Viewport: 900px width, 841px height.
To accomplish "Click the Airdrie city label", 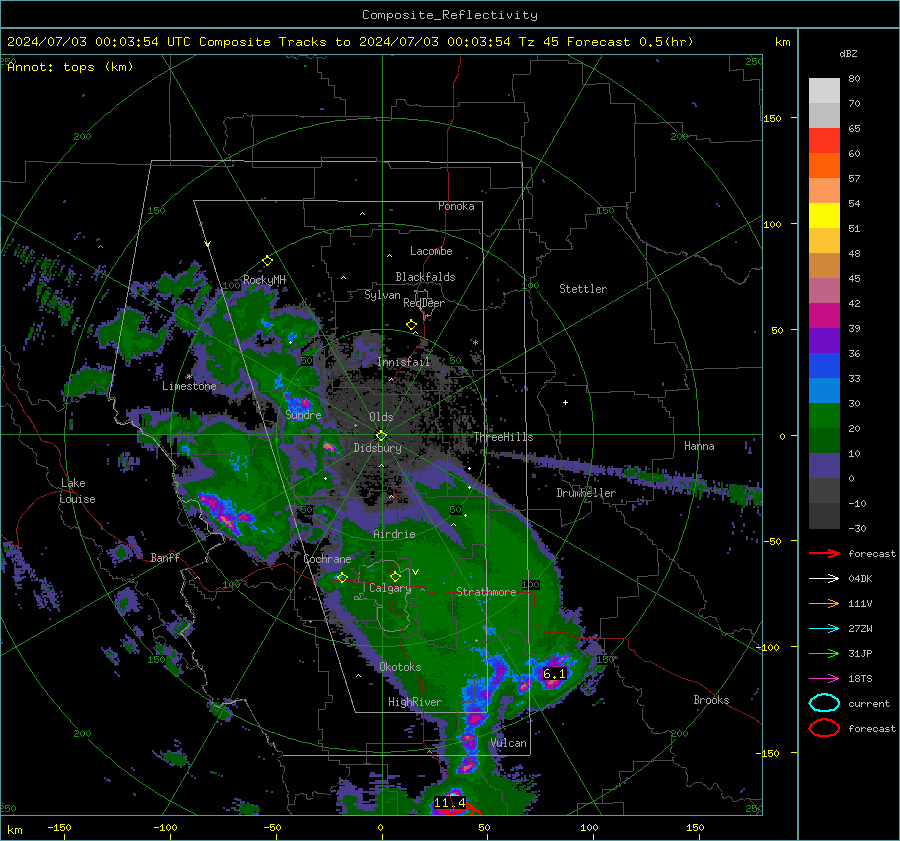I will pyautogui.click(x=394, y=534).
